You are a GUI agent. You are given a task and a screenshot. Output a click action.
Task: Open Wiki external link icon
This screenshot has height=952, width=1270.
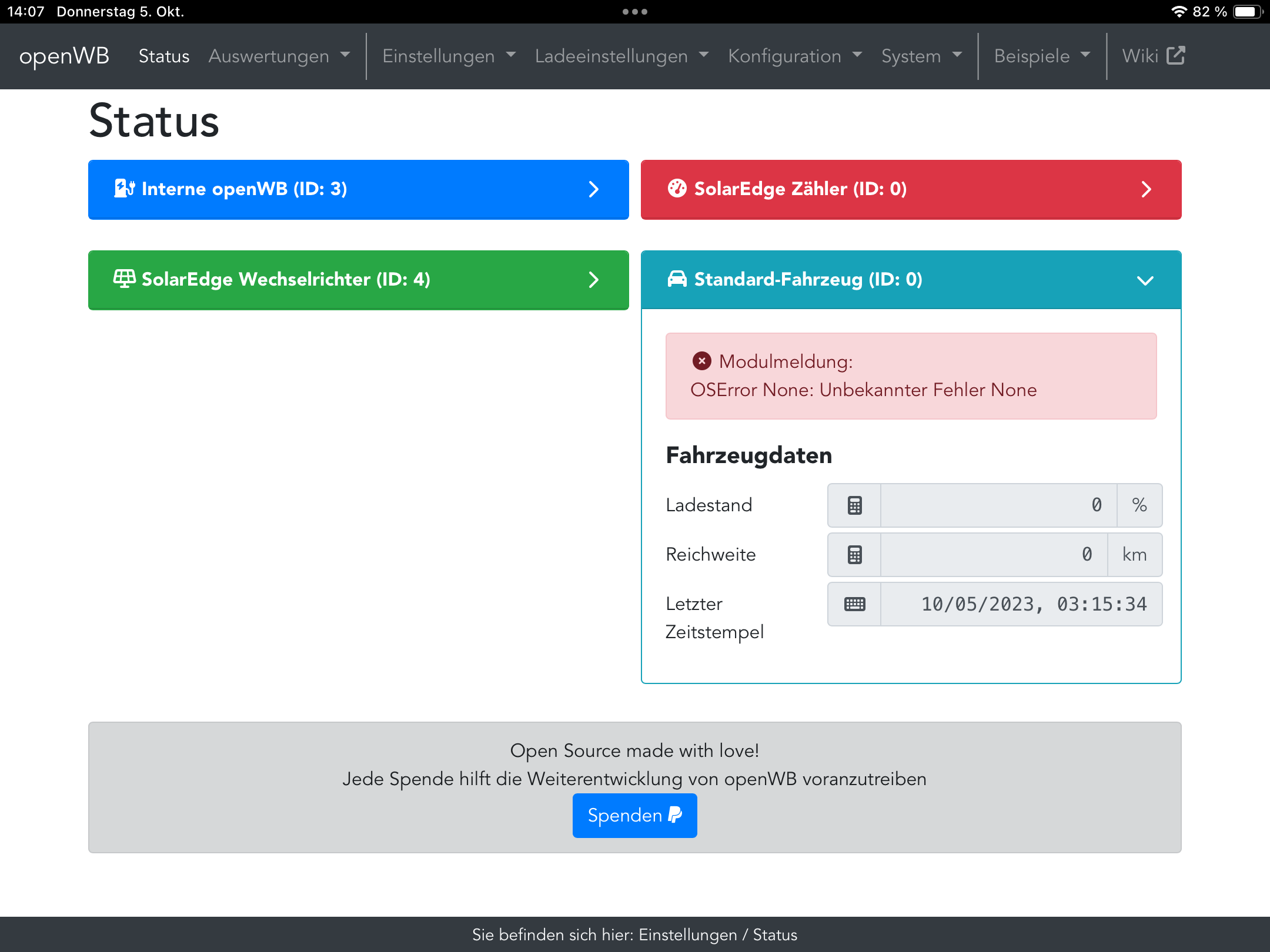pos(1175,56)
